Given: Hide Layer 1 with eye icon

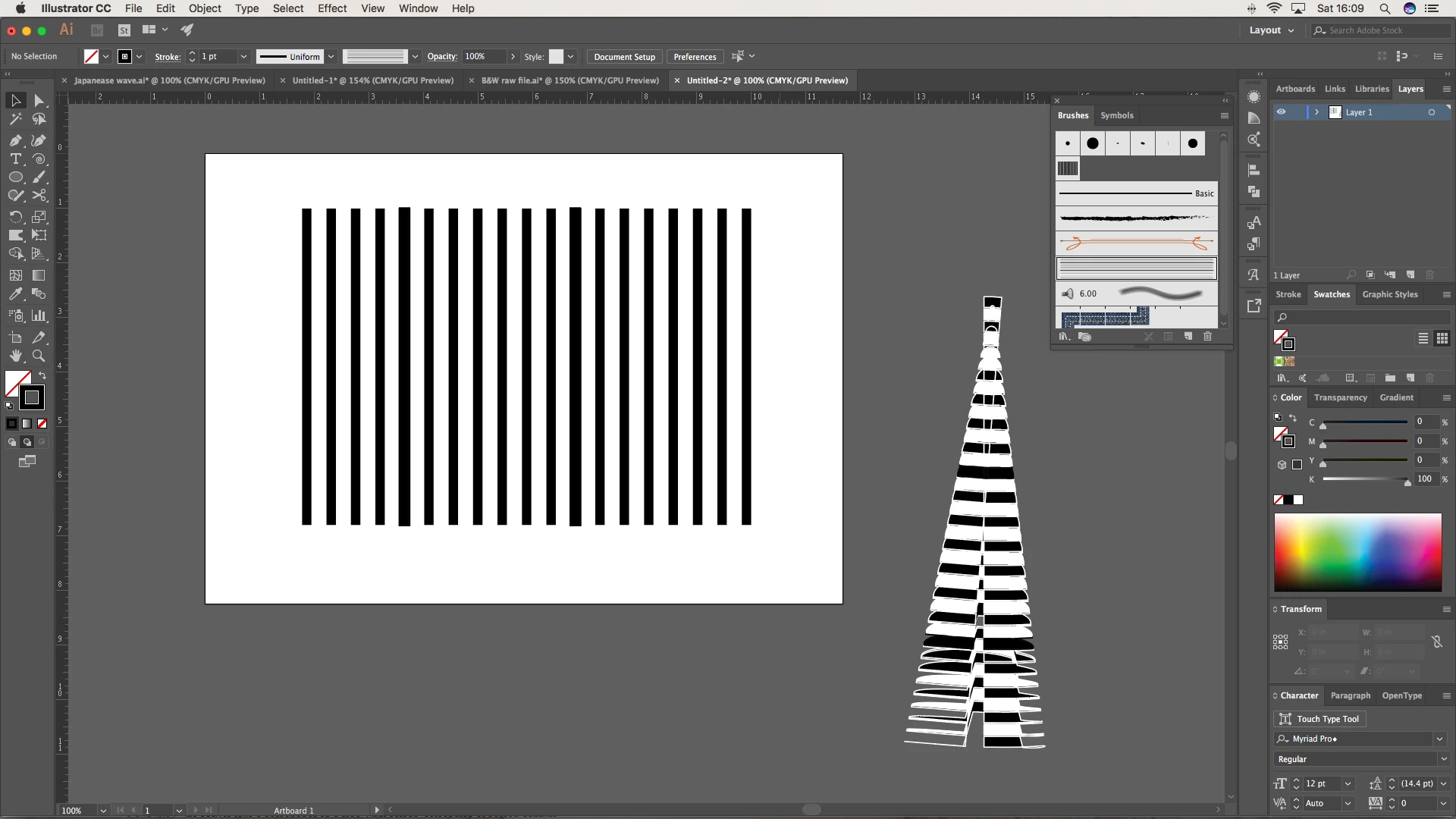Looking at the screenshot, I should click(x=1281, y=112).
